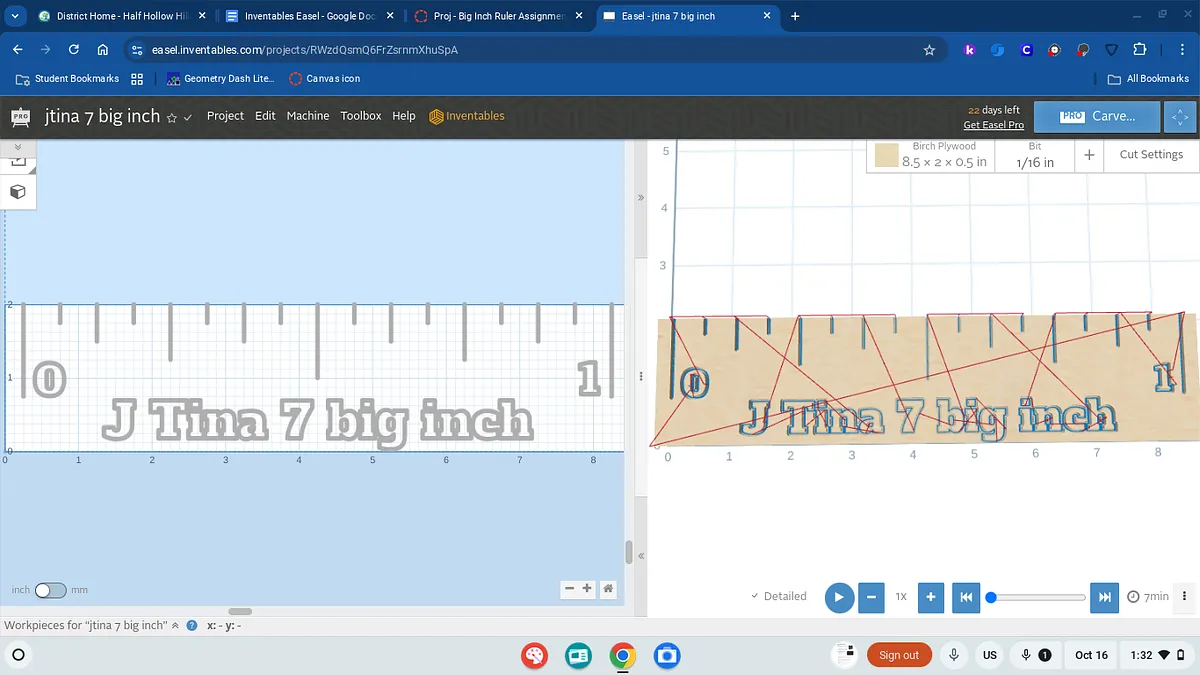This screenshot has height=675, width=1200.
Task: Rewind simulation to the beginning
Action: coord(965,597)
